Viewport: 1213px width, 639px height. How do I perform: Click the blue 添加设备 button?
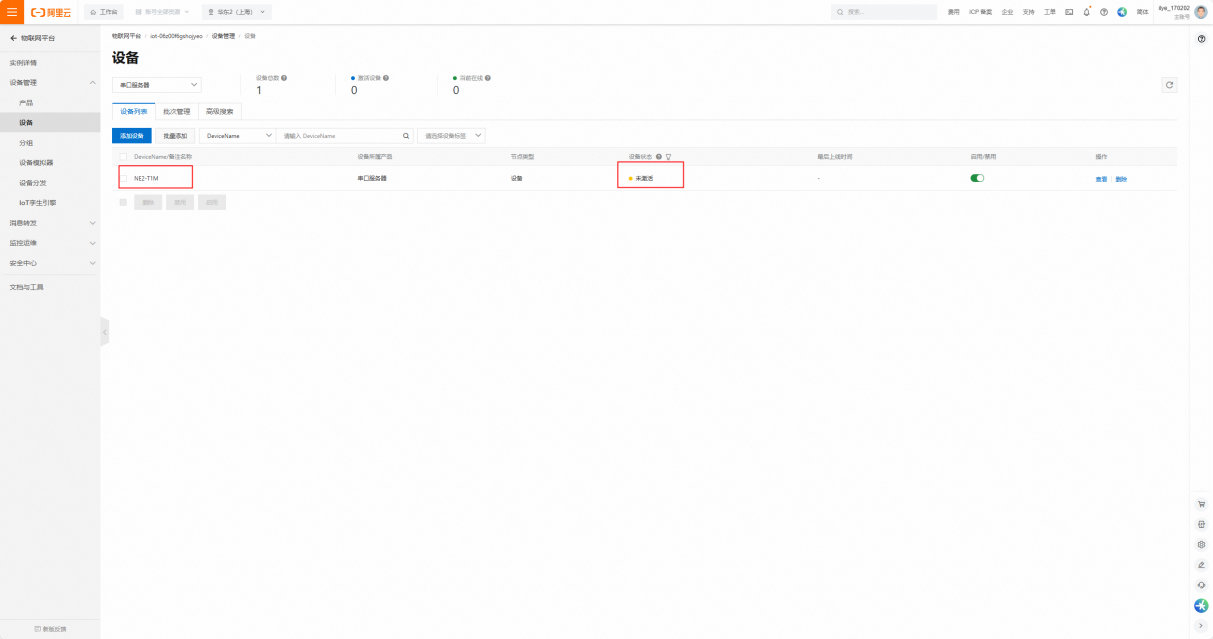click(132, 135)
